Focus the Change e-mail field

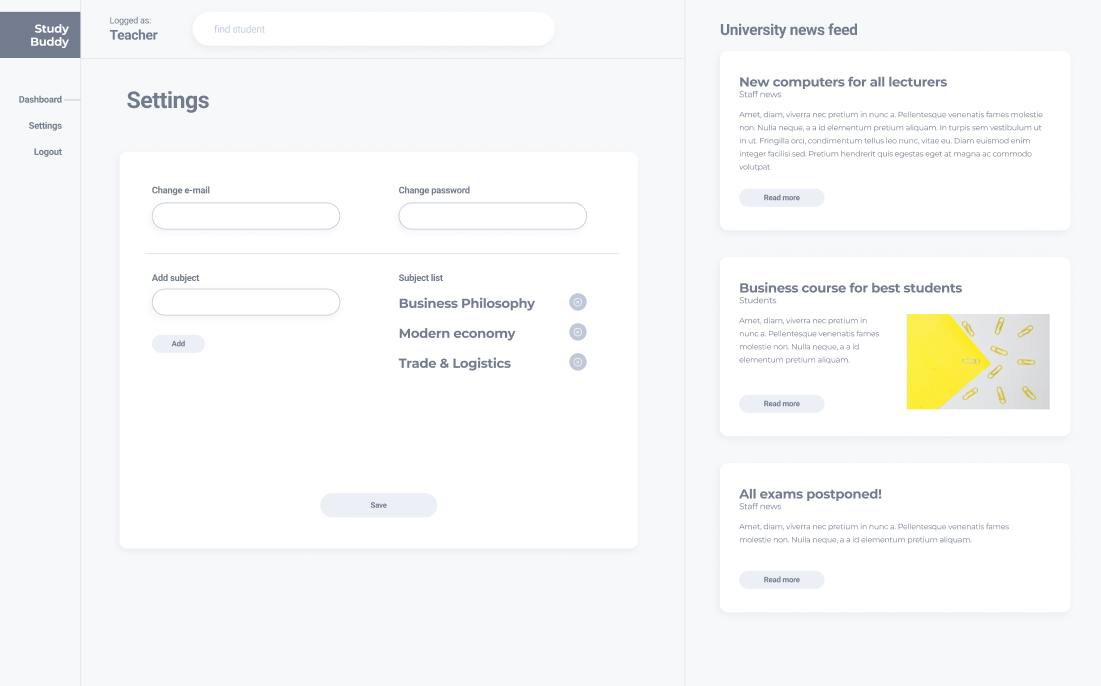[x=245, y=215]
